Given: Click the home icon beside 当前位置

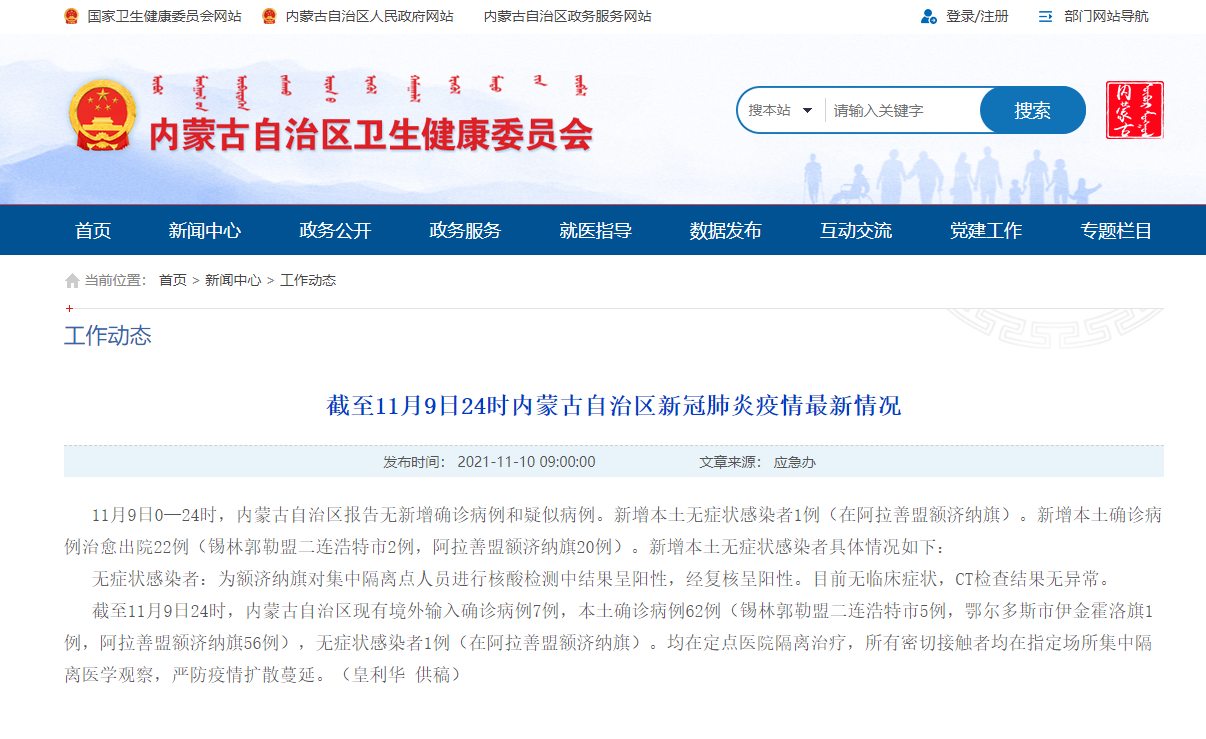Looking at the screenshot, I should tap(72, 281).
